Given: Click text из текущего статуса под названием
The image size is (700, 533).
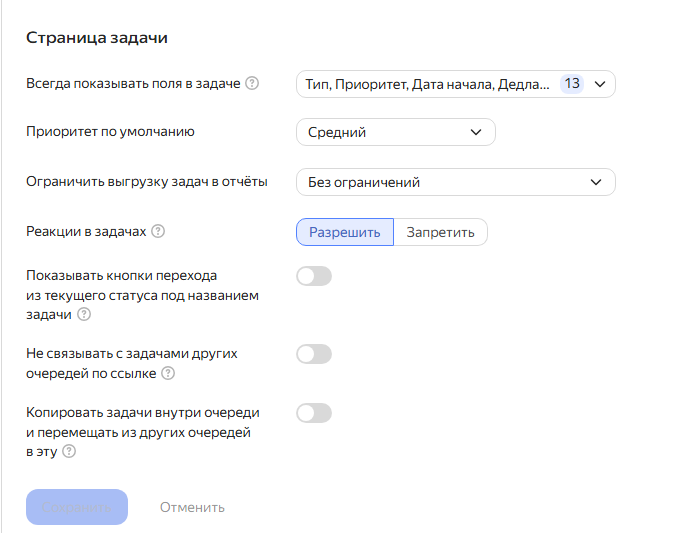Looking at the screenshot, I should point(142,296).
